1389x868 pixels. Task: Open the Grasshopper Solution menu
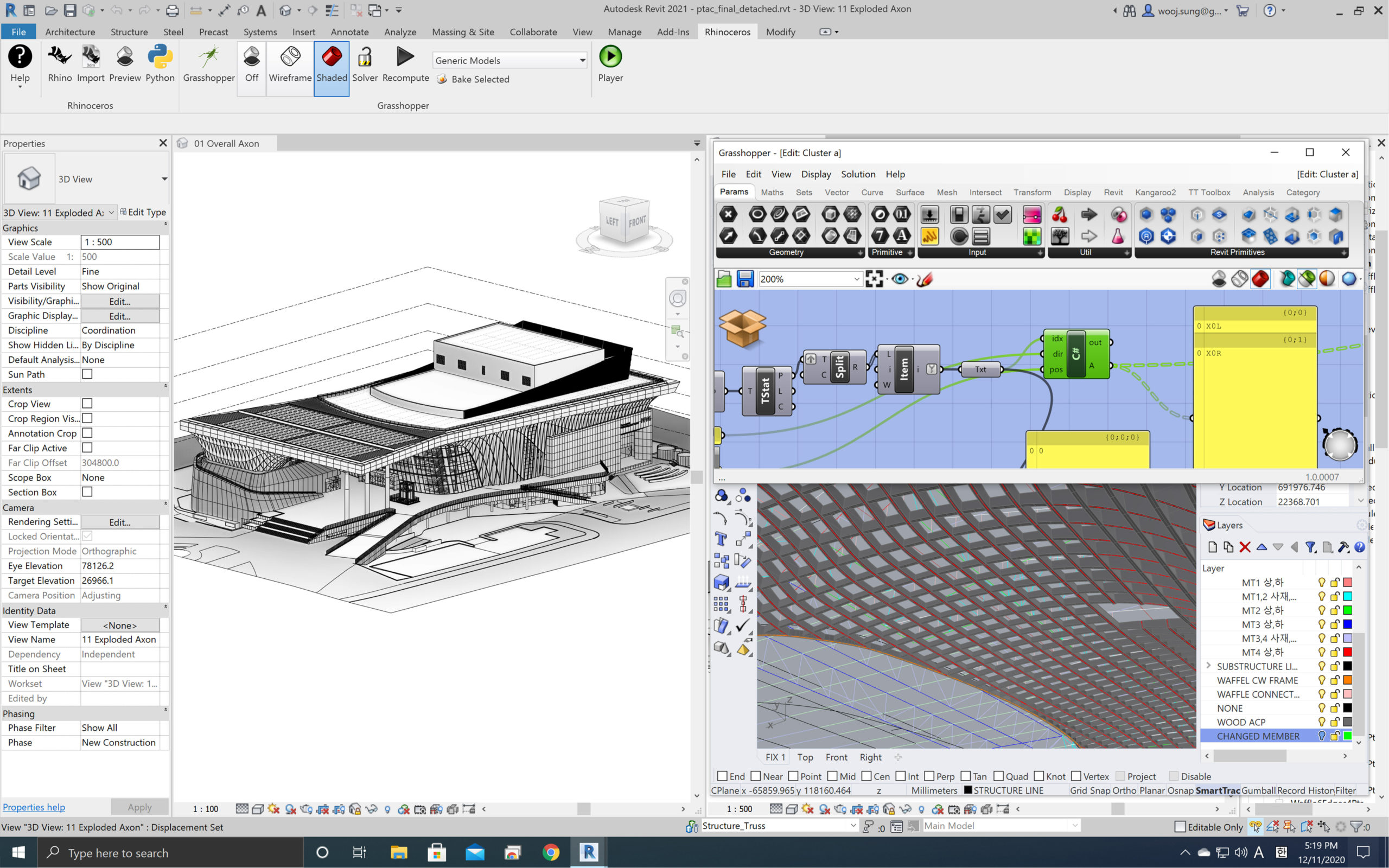pyautogui.click(x=858, y=174)
